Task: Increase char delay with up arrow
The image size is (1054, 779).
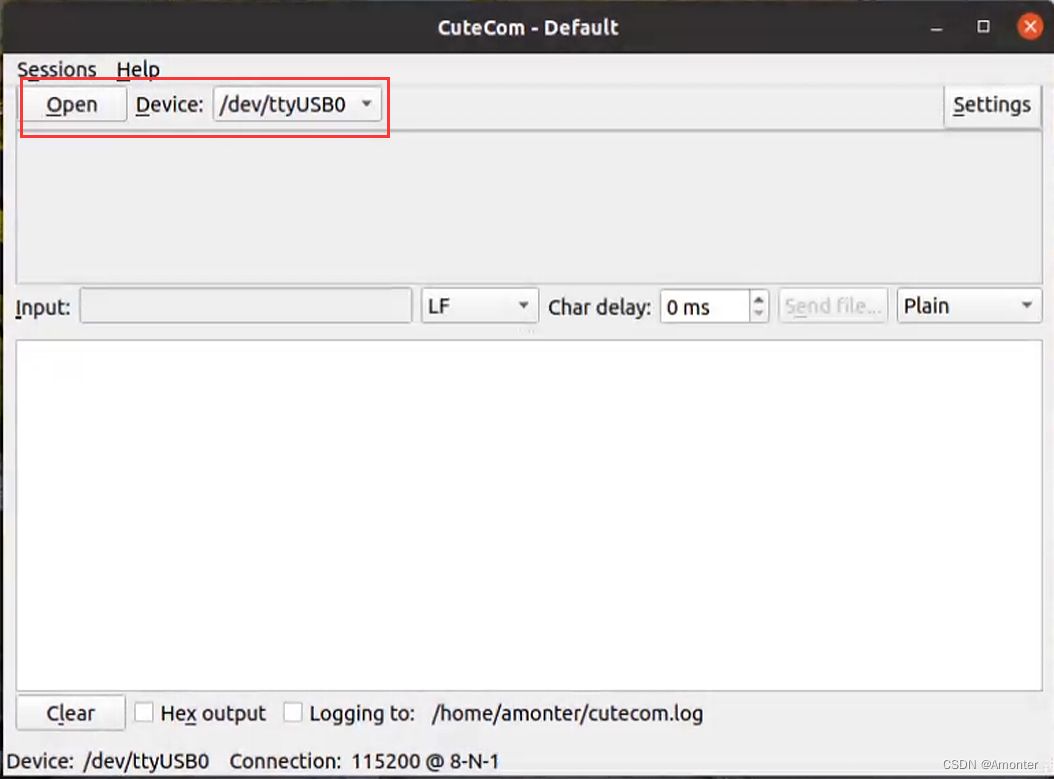Action: (x=758, y=299)
